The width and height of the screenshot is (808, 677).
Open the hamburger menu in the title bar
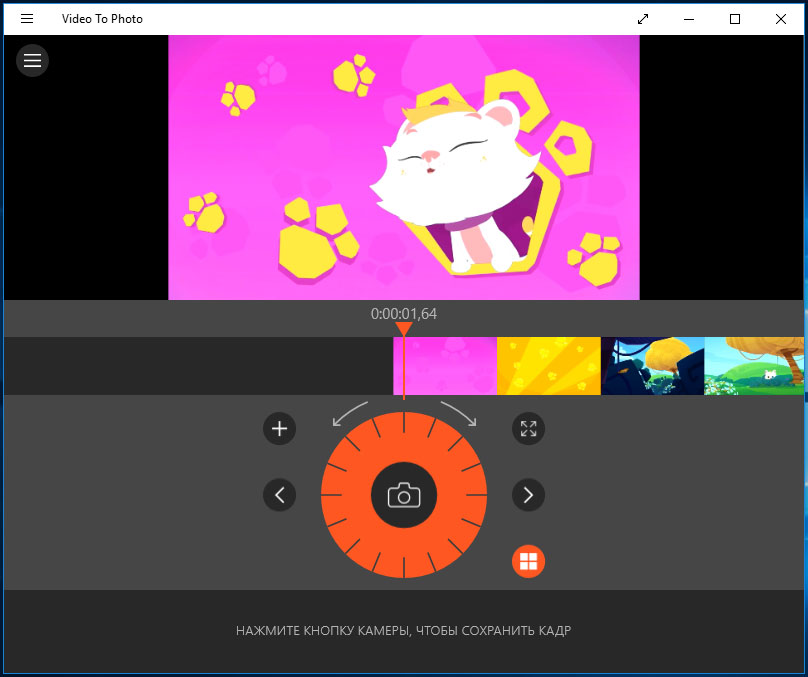[x=27, y=19]
